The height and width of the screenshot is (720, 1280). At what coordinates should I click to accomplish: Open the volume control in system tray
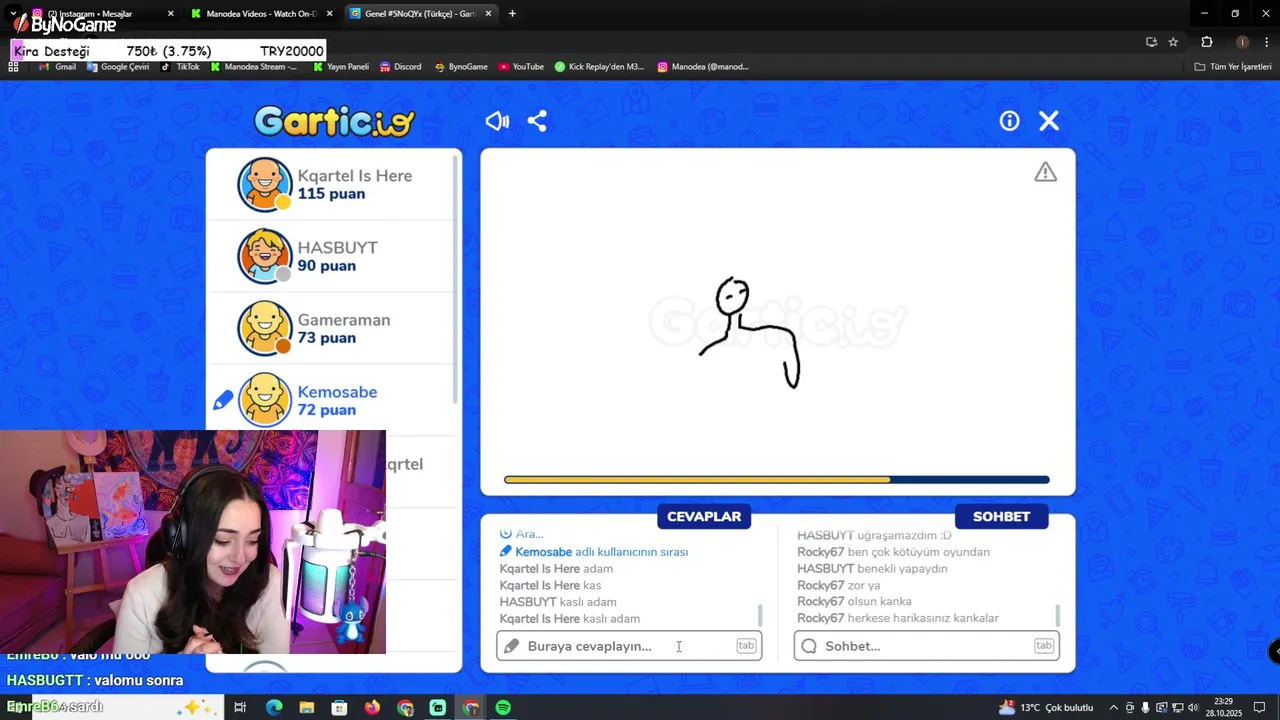[x=1193, y=708]
